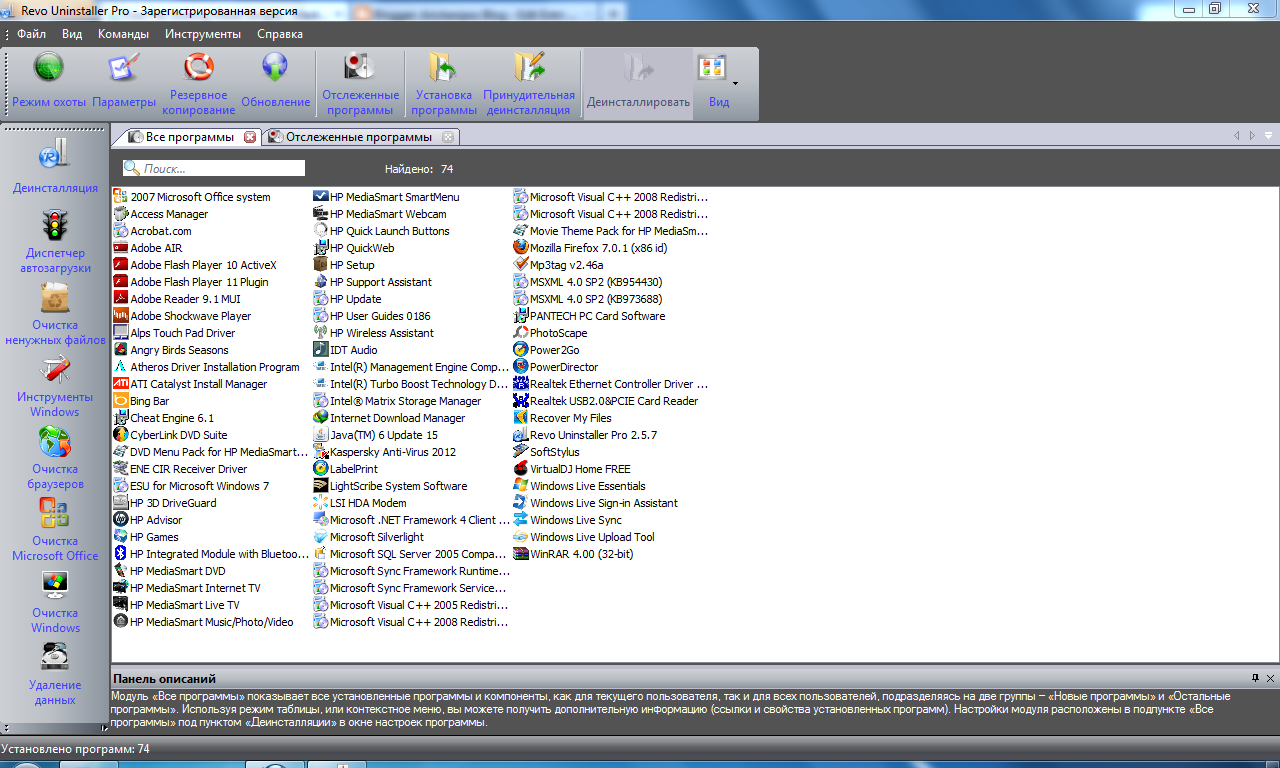1280x768 pixels.
Task: Select Деинсталляция in the left sidebar
Action: pyautogui.click(x=55, y=167)
